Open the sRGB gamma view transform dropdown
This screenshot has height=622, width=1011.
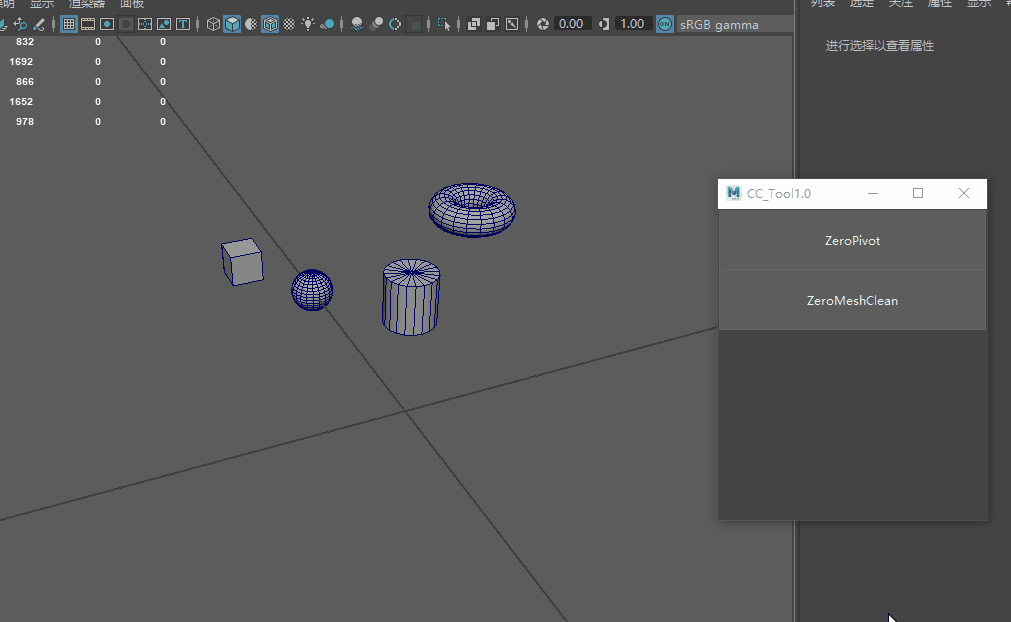pos(718,24)
